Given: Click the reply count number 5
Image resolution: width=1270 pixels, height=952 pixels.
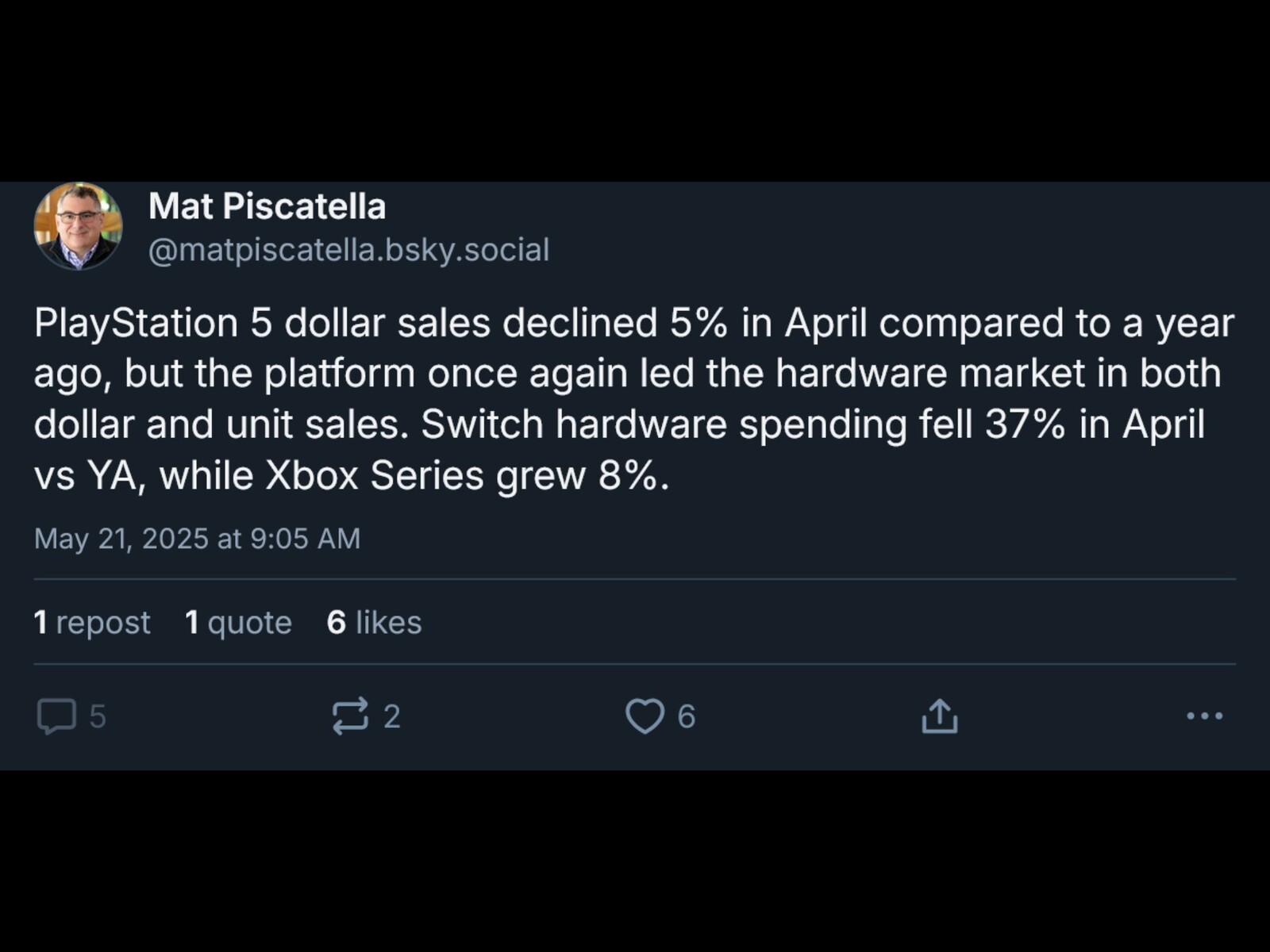Looking at the screenshot, I should 98,717.
